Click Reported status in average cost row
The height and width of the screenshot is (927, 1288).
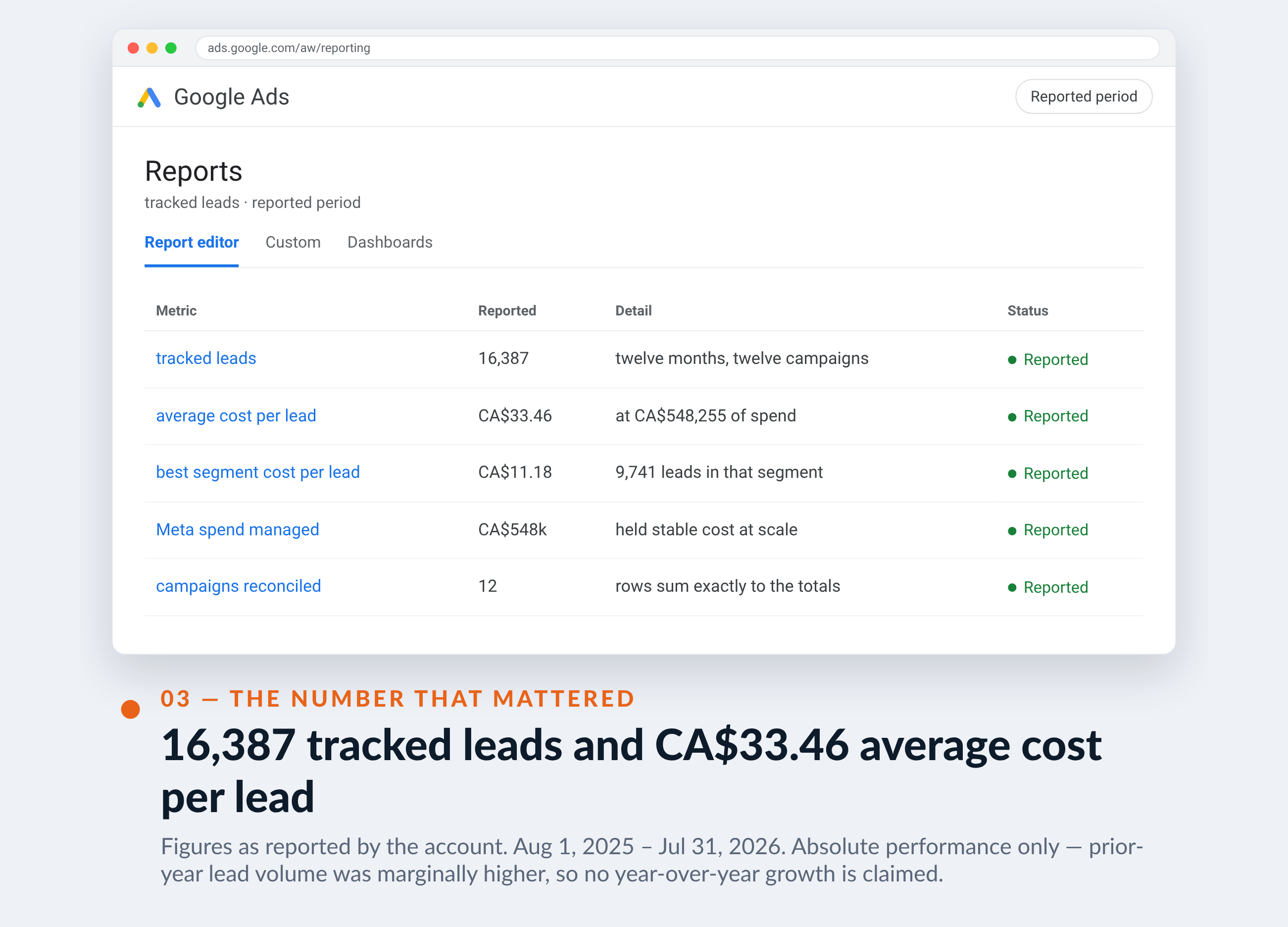[x=1048, y=416]
